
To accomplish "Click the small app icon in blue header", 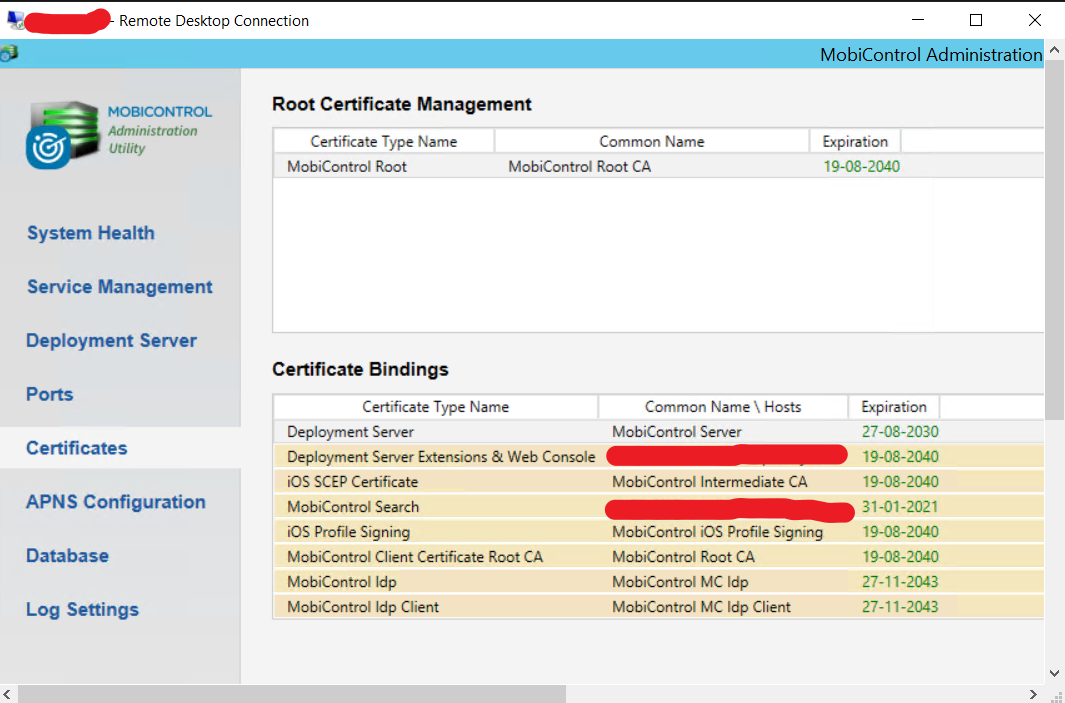I will click(9, 54).
